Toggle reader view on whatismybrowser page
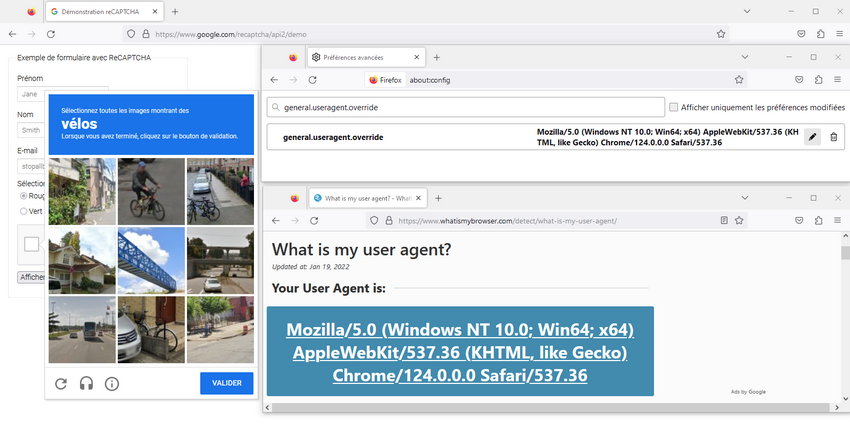Image resolution: width=850 pixels, height=432 pixels. 724,221
